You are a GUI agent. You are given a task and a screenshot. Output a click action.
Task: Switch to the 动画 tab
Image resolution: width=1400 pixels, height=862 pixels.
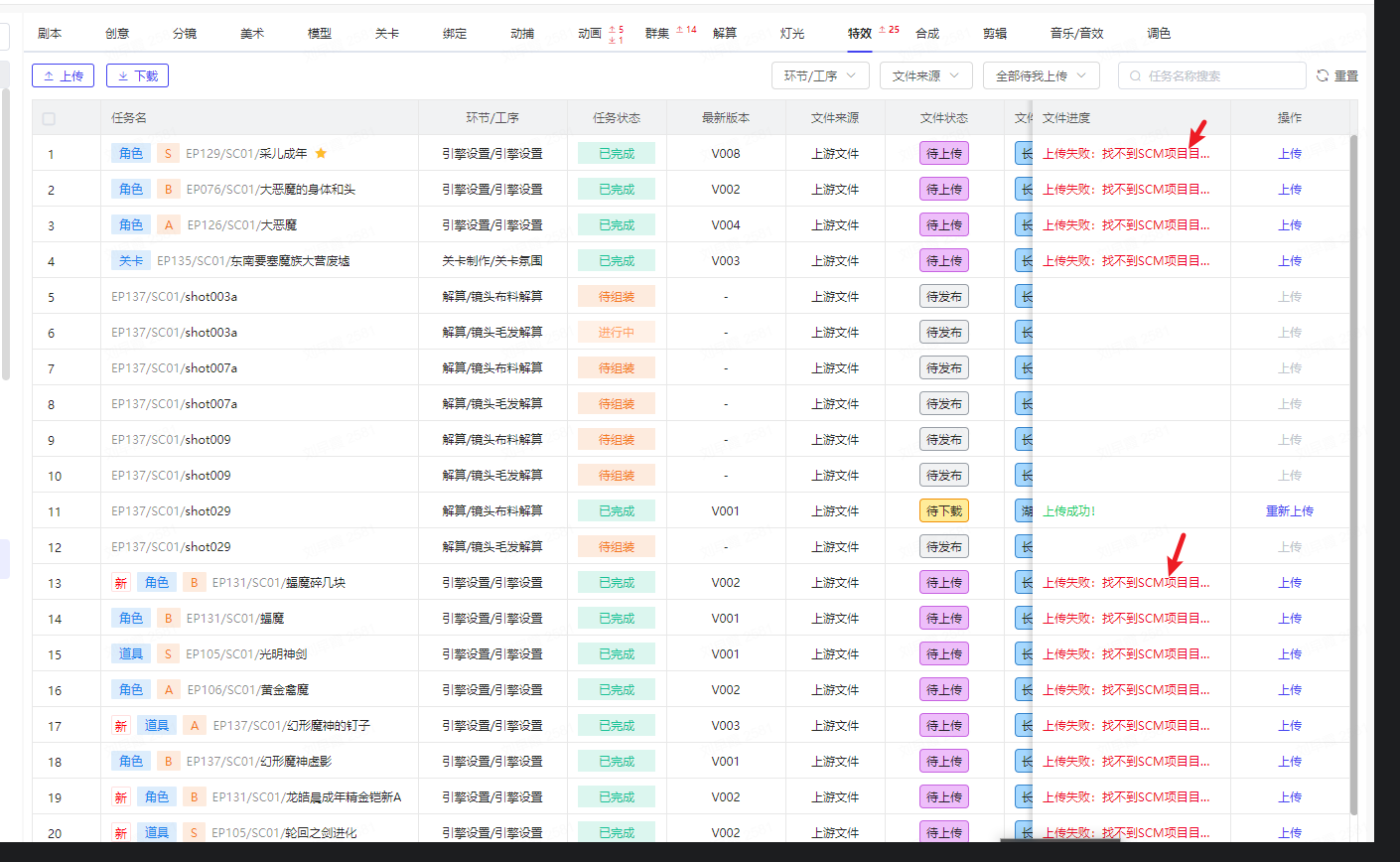tap(590, 34)
